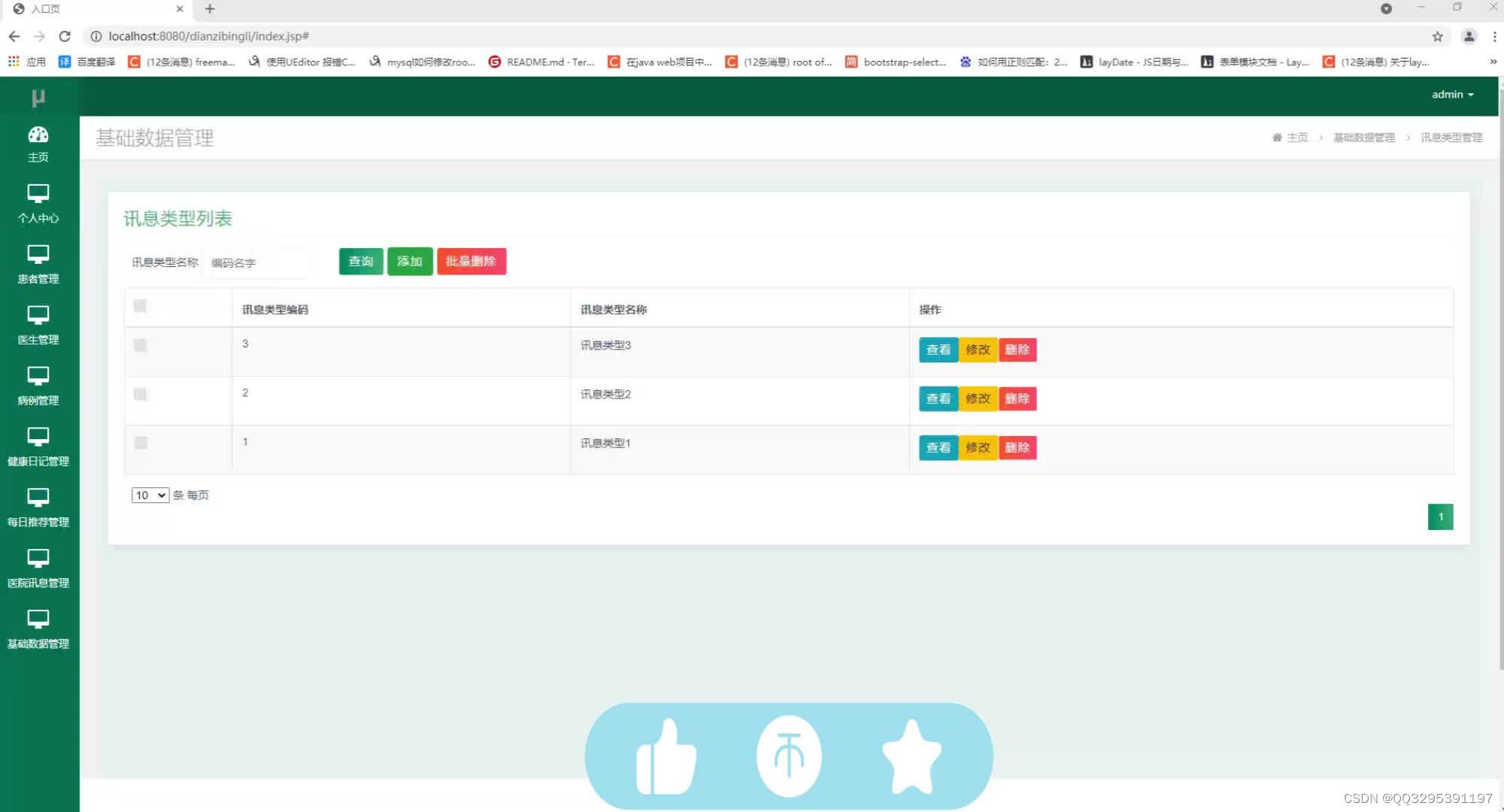The height and width of the screenshot is (812, 1504).
Task: Open 健康日记管理 monitor icon in sidebar
Action: [x=38, y=437]
